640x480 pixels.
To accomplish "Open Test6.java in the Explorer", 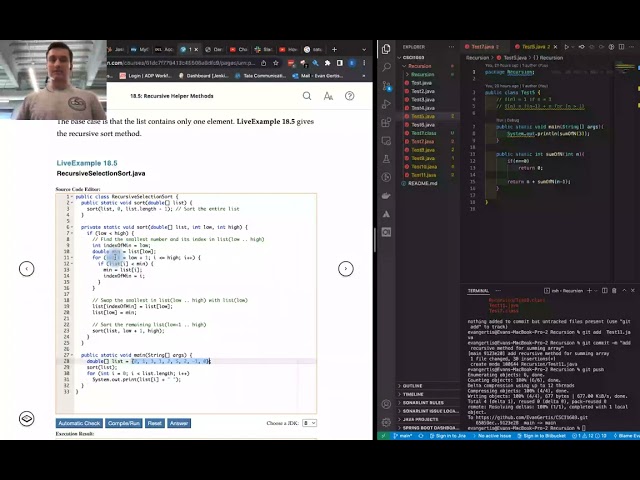I will pos(427,124).
